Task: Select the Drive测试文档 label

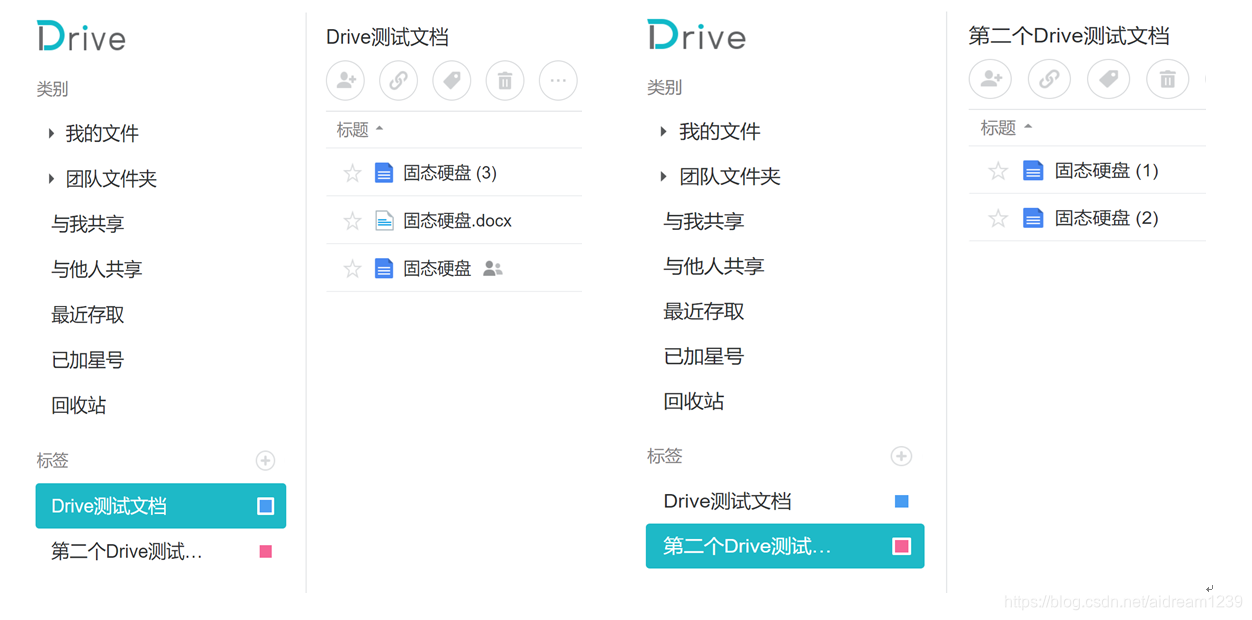Action: (110, 506)
